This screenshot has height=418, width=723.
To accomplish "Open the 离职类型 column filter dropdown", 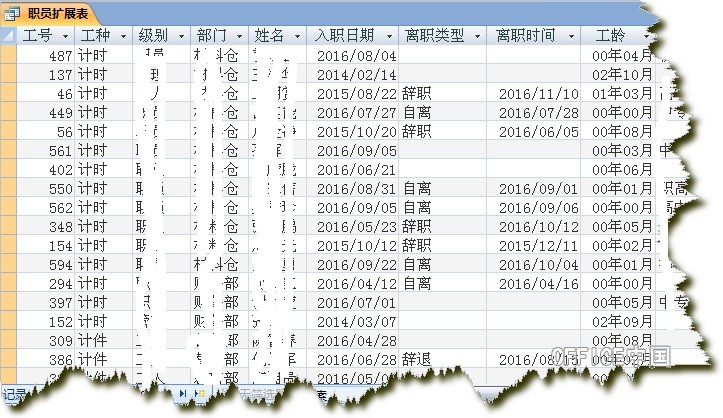I will coord(477,36).
